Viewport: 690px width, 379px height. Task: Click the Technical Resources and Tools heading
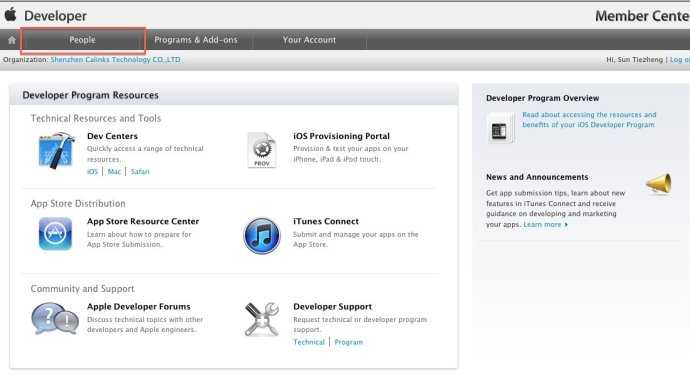96,118
